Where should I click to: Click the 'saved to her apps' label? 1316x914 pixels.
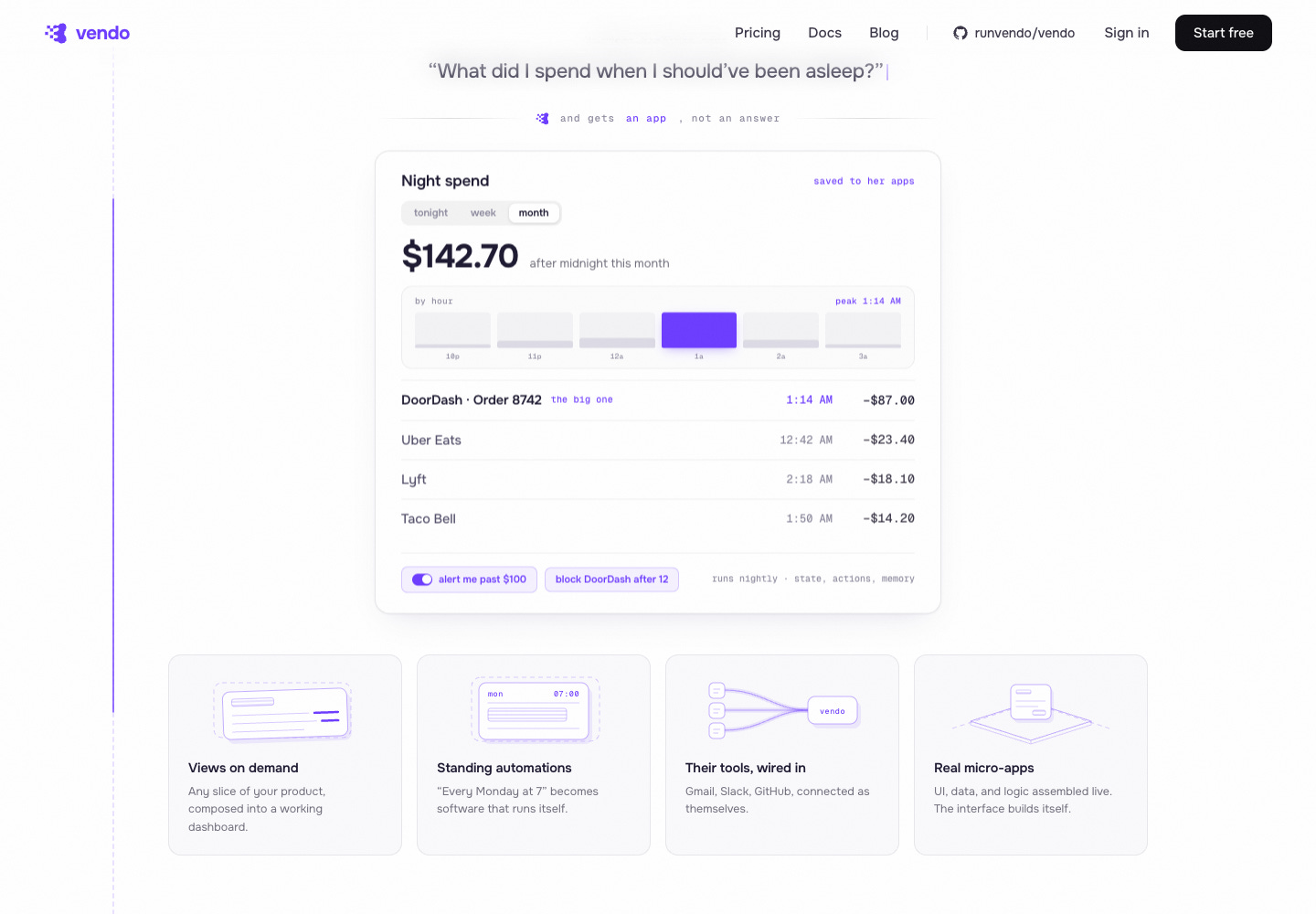[864, 181]
